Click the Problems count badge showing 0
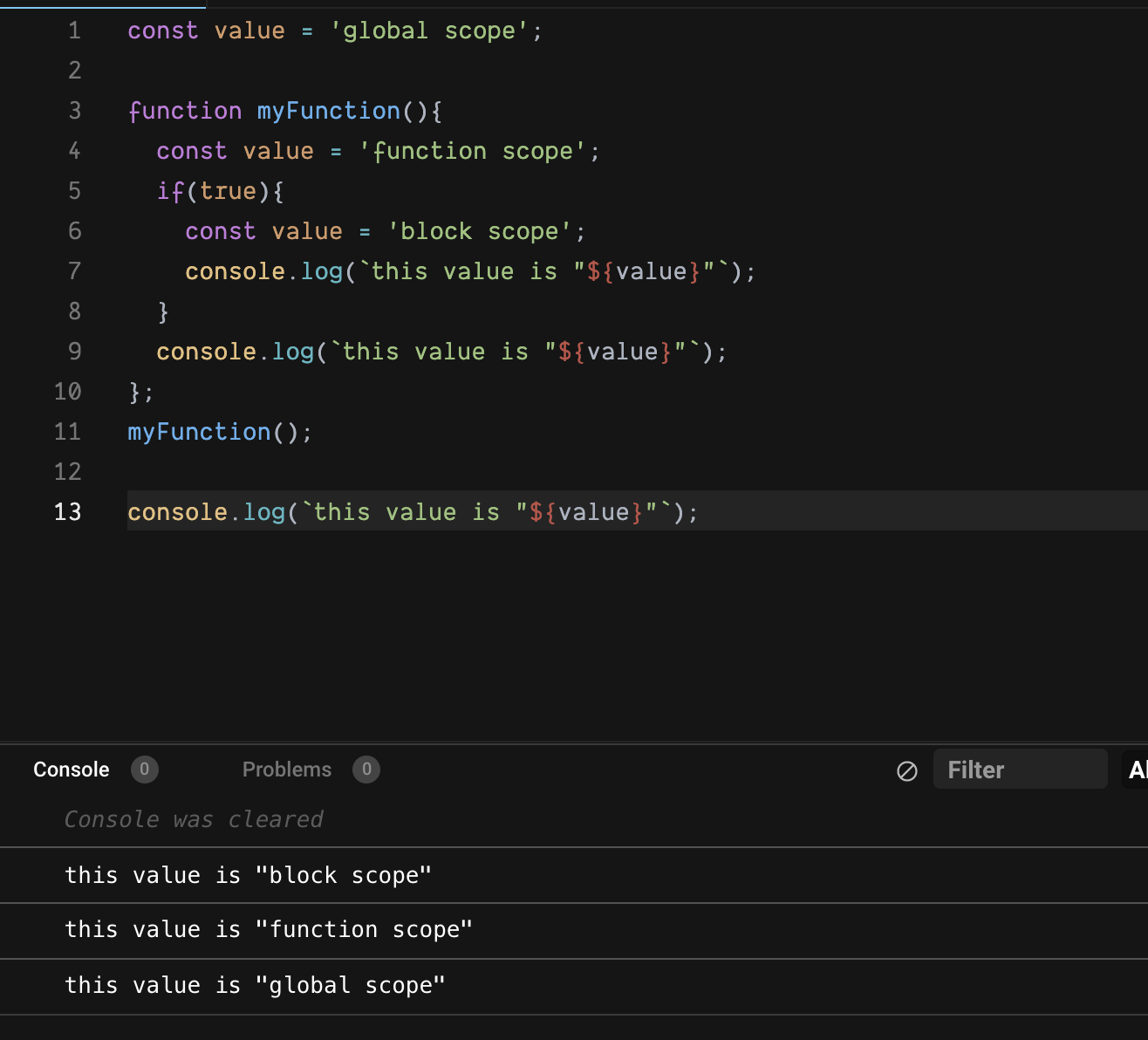This screenshot has height=1040, width=1148. point(366,770)
